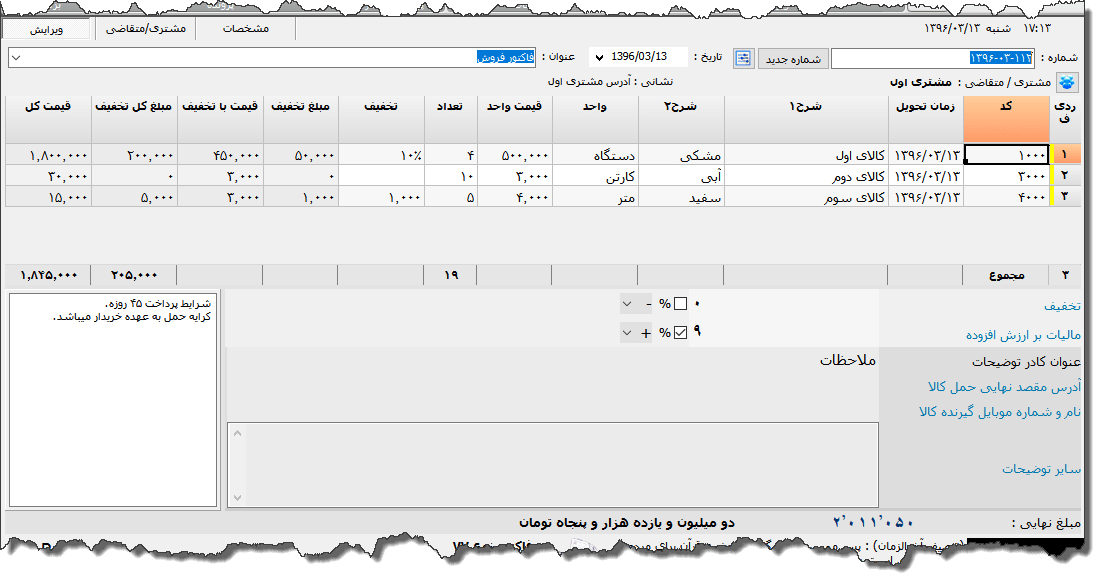Viewport: 1093px width, 573px height.
Task: Click the کد column header
Action: tap(1006, 120)
